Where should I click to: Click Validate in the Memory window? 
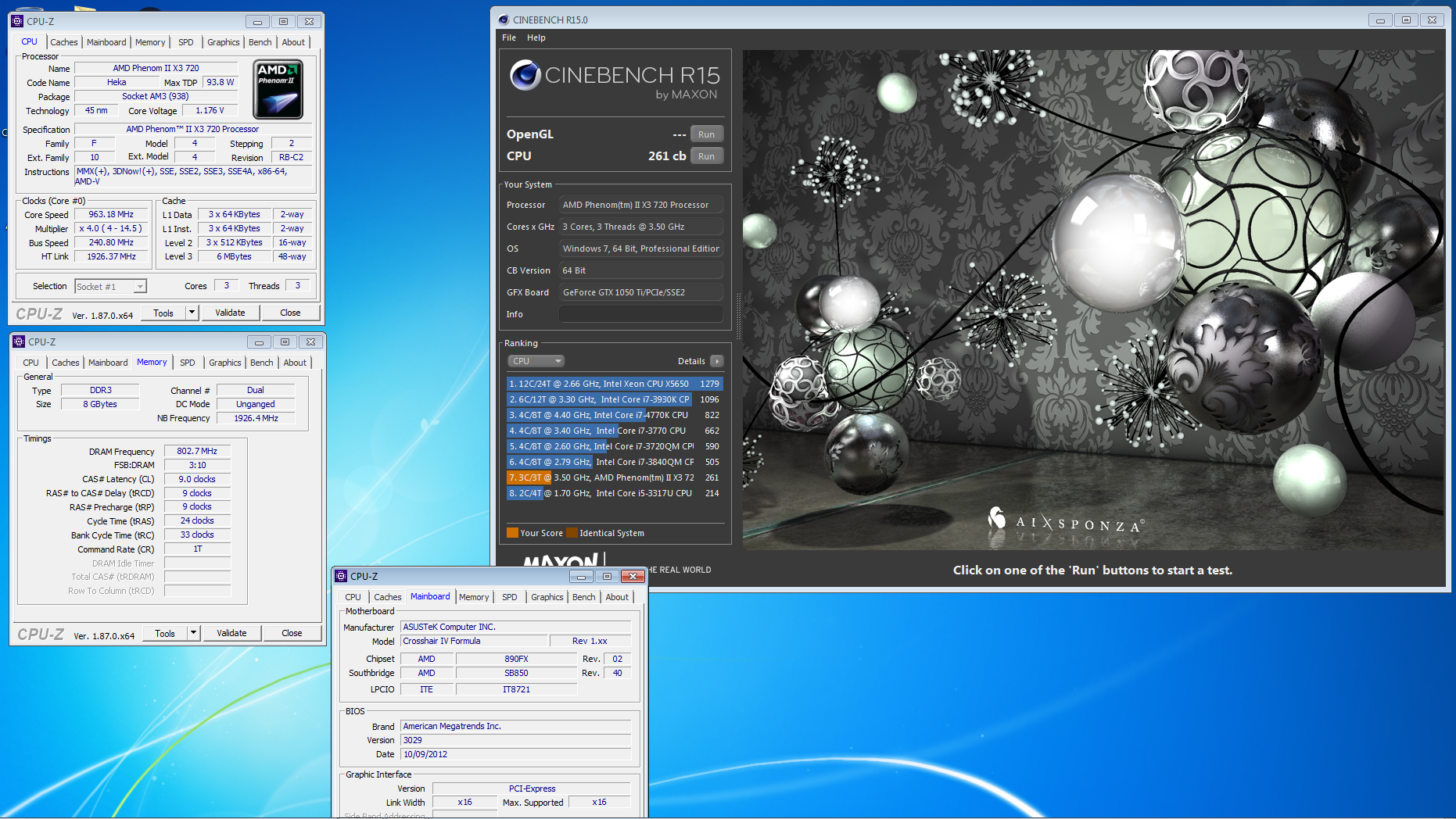[231, 633]
